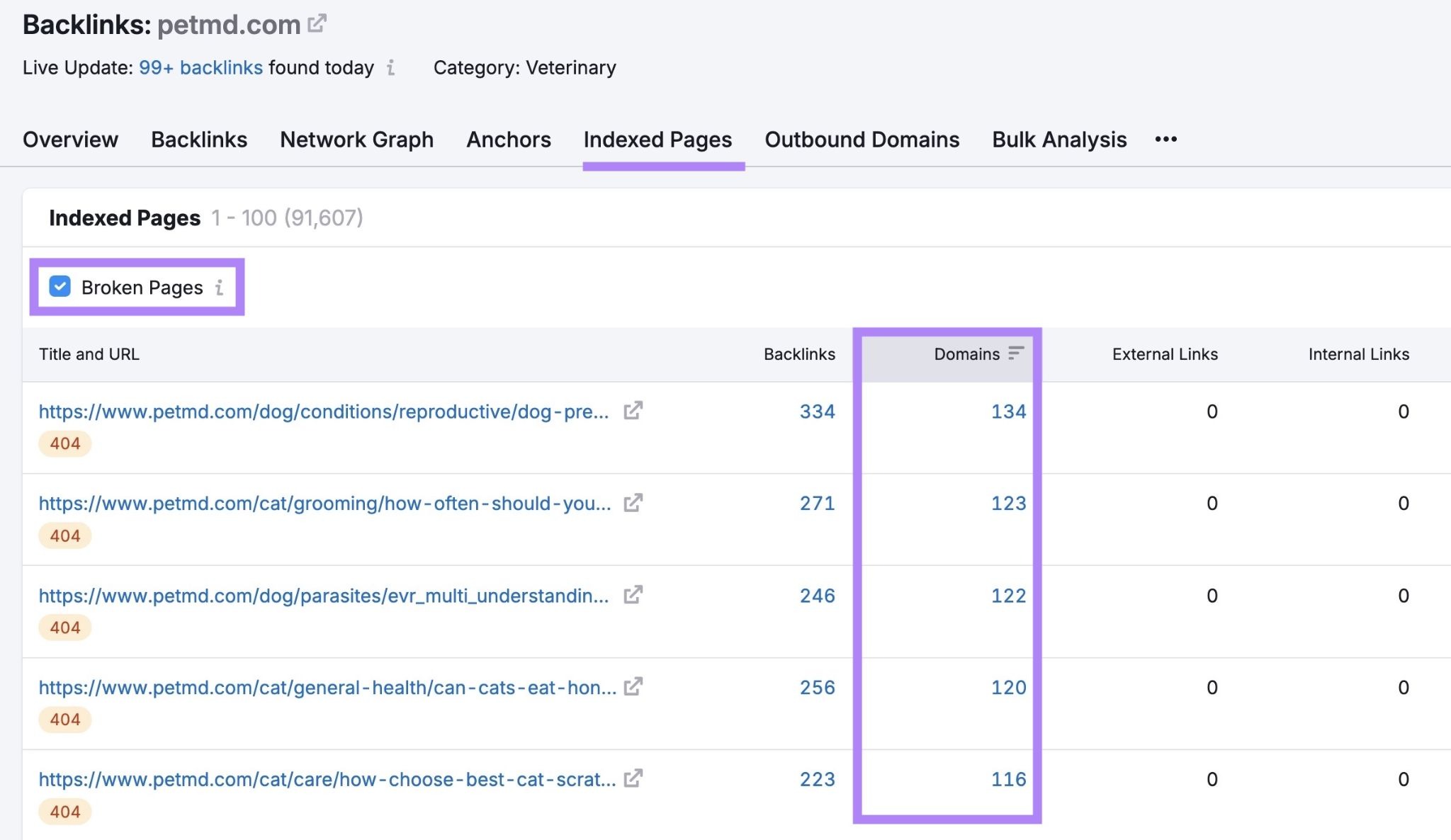Click the sort icon in the Domains column header
1451x840 pixels.
click(x=1016, y=352)
